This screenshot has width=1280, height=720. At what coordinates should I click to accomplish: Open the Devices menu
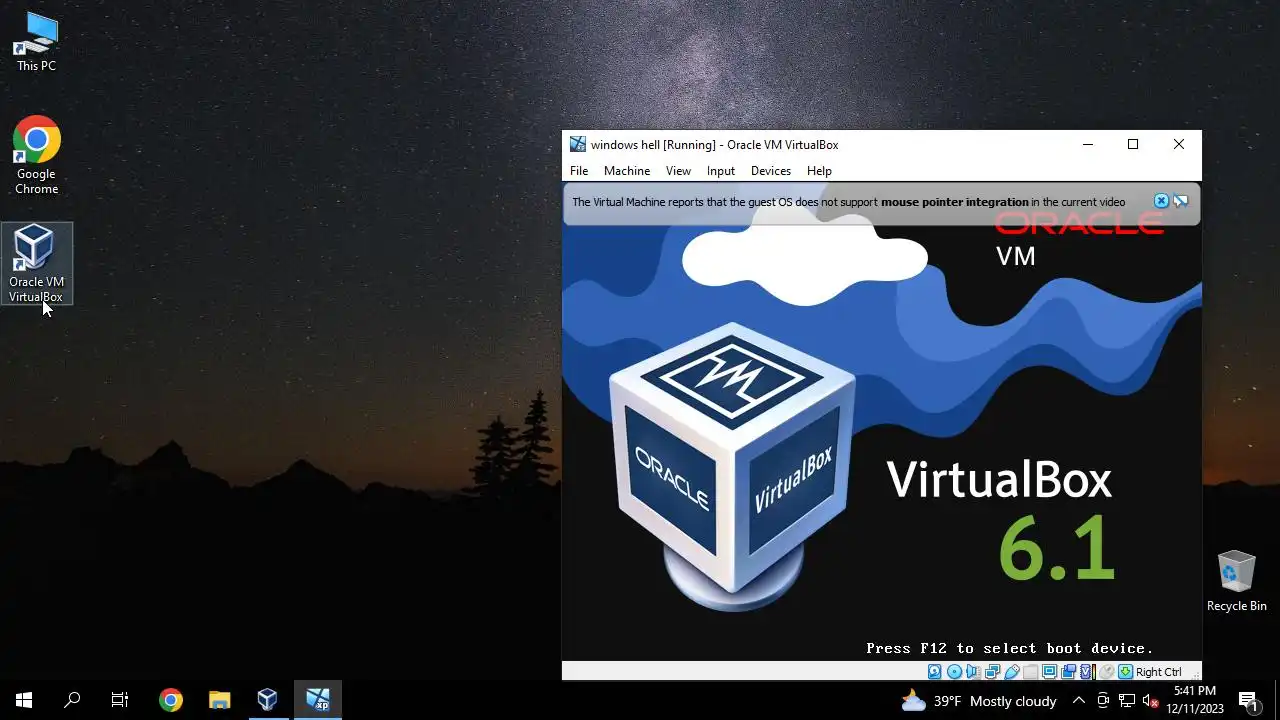tap(771, 171)
